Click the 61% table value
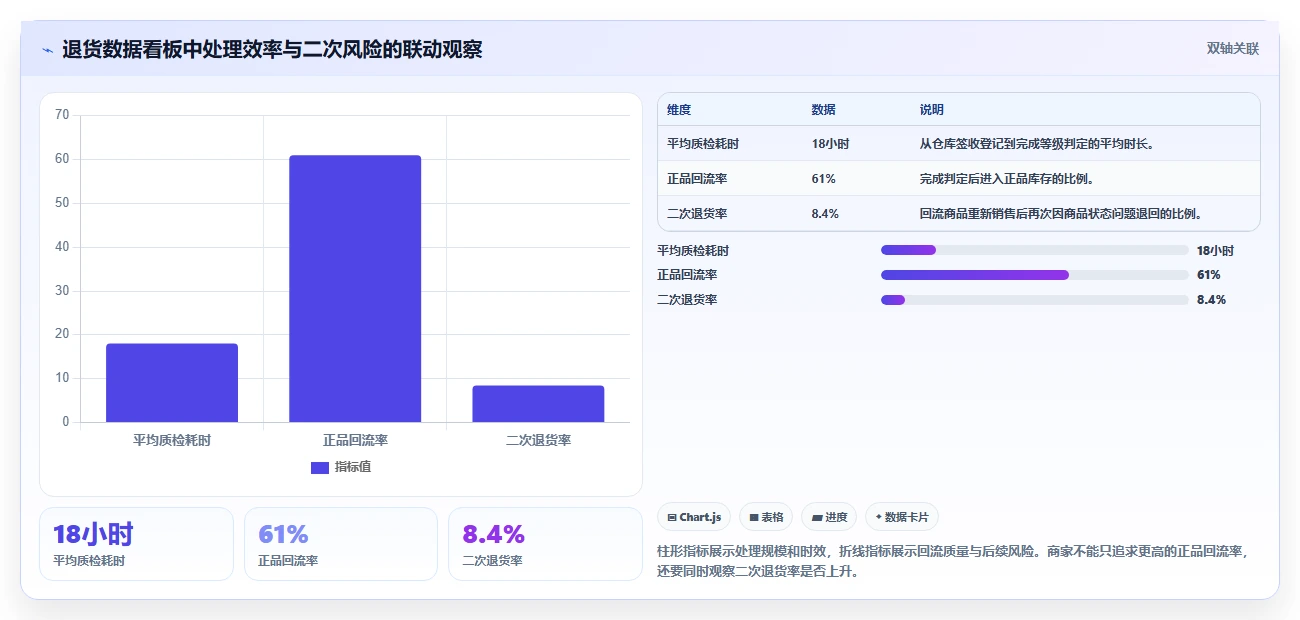 tap(824, 179)
